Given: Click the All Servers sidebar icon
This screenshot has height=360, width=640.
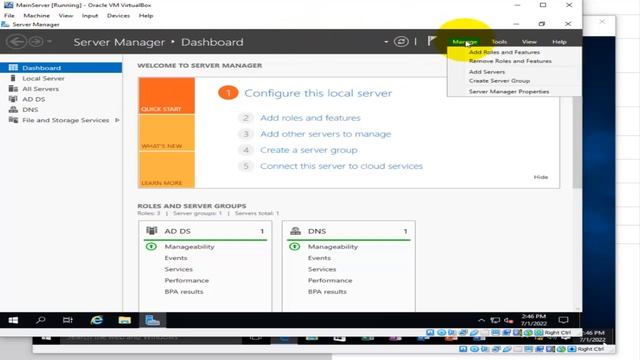Looking at the screenshot, I should point(13,89).
